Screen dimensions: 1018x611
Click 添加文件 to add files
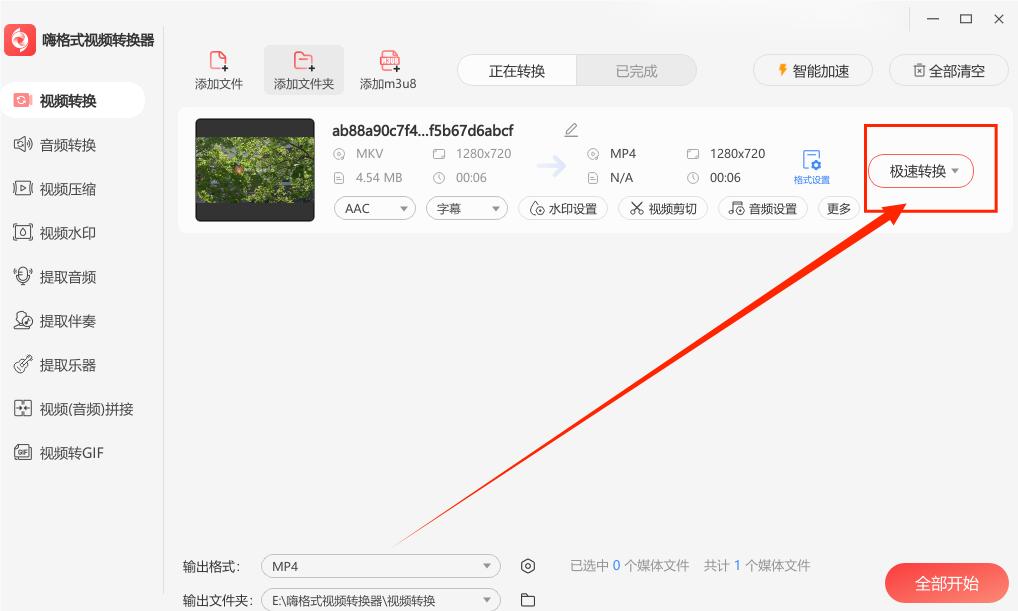[x=218, y=69]
